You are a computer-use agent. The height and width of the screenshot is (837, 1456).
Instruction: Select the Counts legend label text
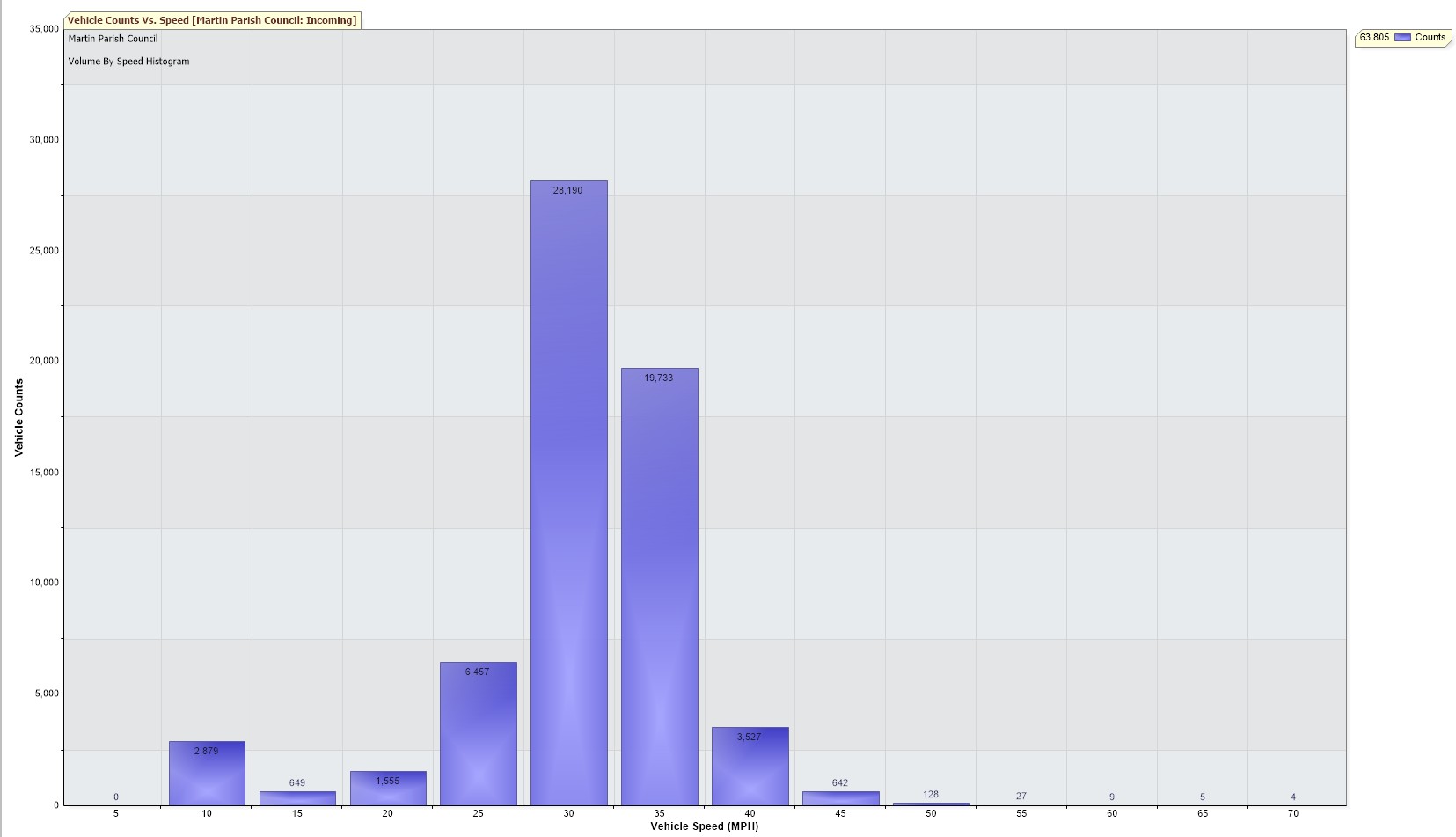(1430, 38)
